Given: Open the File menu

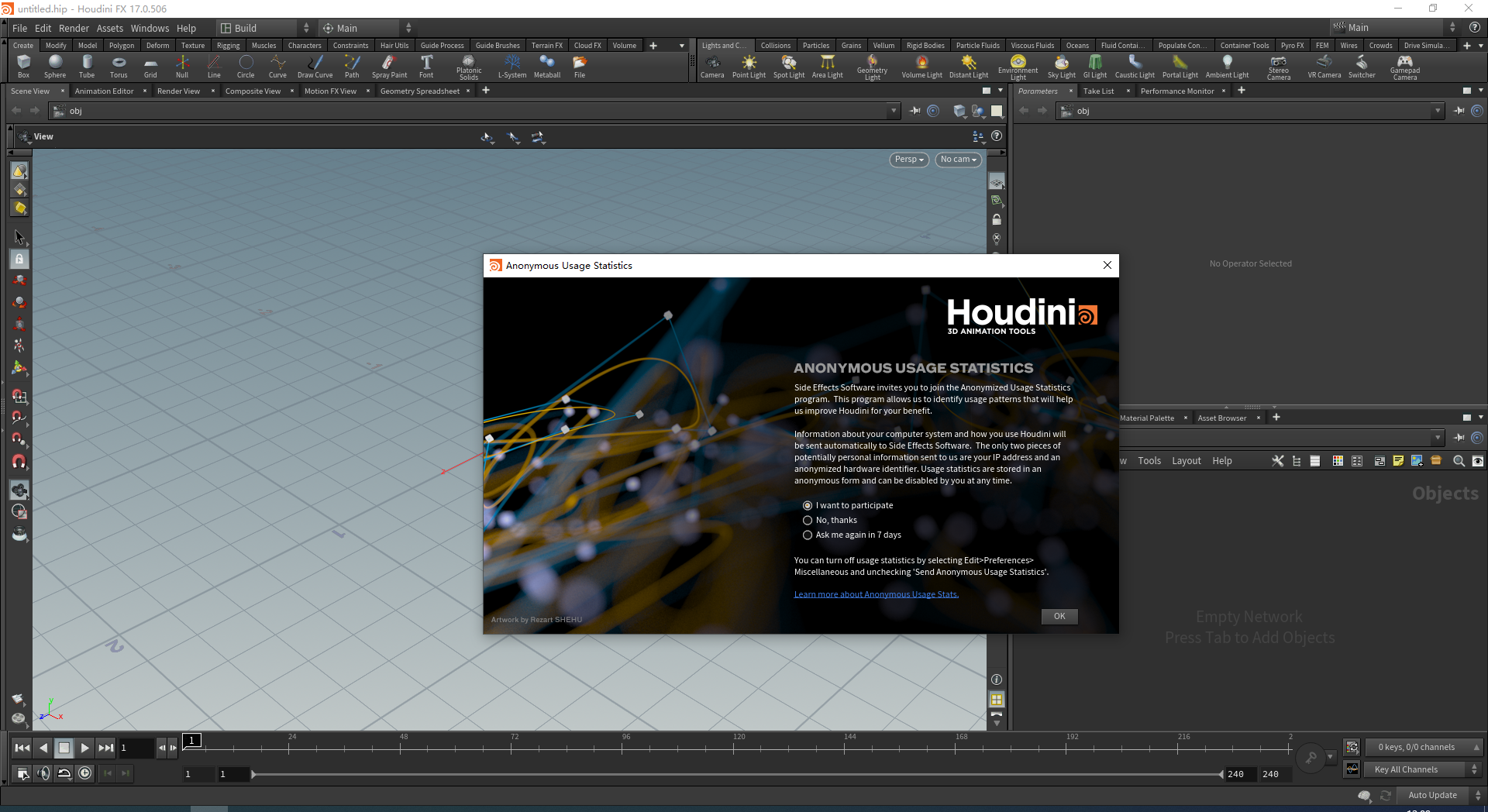Looking at the screenshot, I should point(19,28).
